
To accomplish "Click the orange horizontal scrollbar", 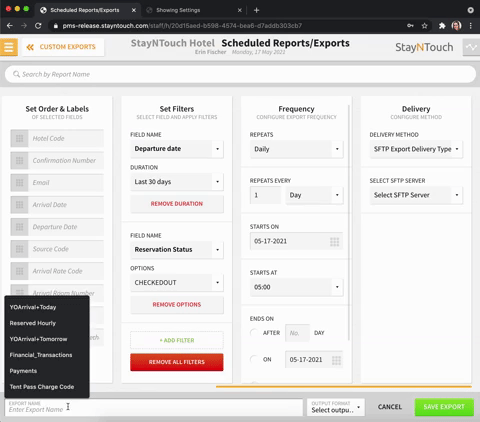I will pyautogui.click(x=344, y=387).
